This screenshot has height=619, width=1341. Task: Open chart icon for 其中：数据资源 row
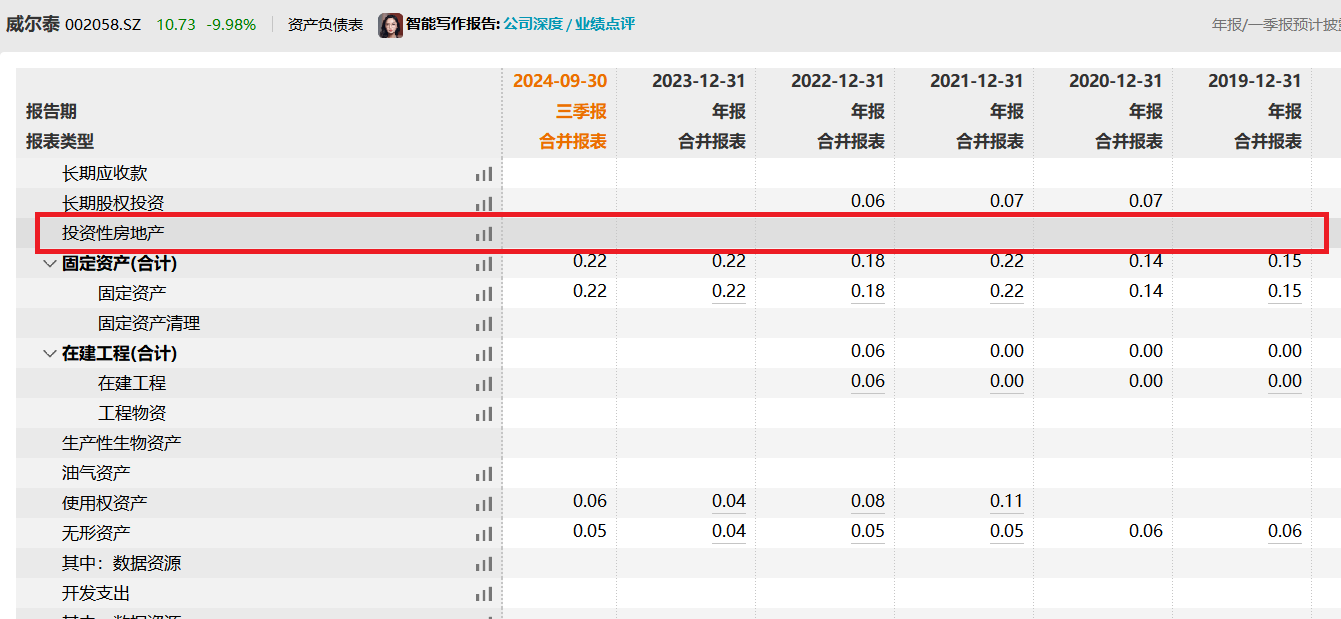tap(484, 564)
